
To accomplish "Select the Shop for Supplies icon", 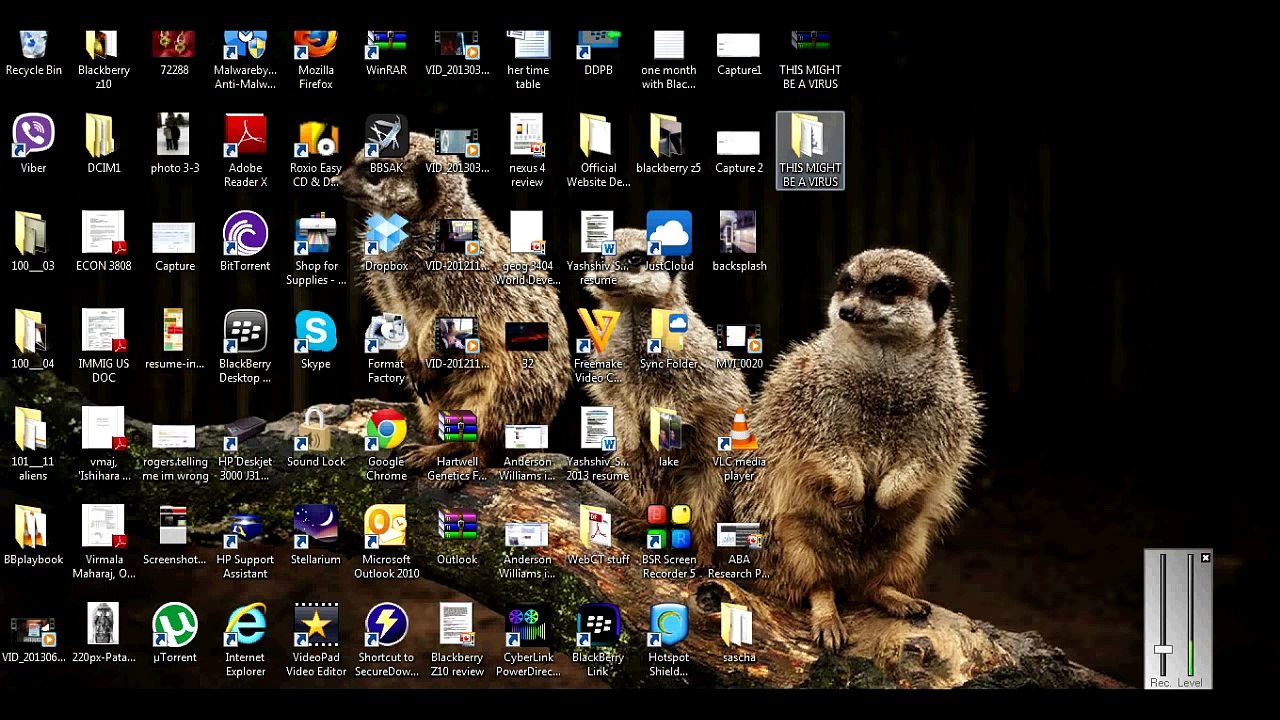I will (316, 250).
